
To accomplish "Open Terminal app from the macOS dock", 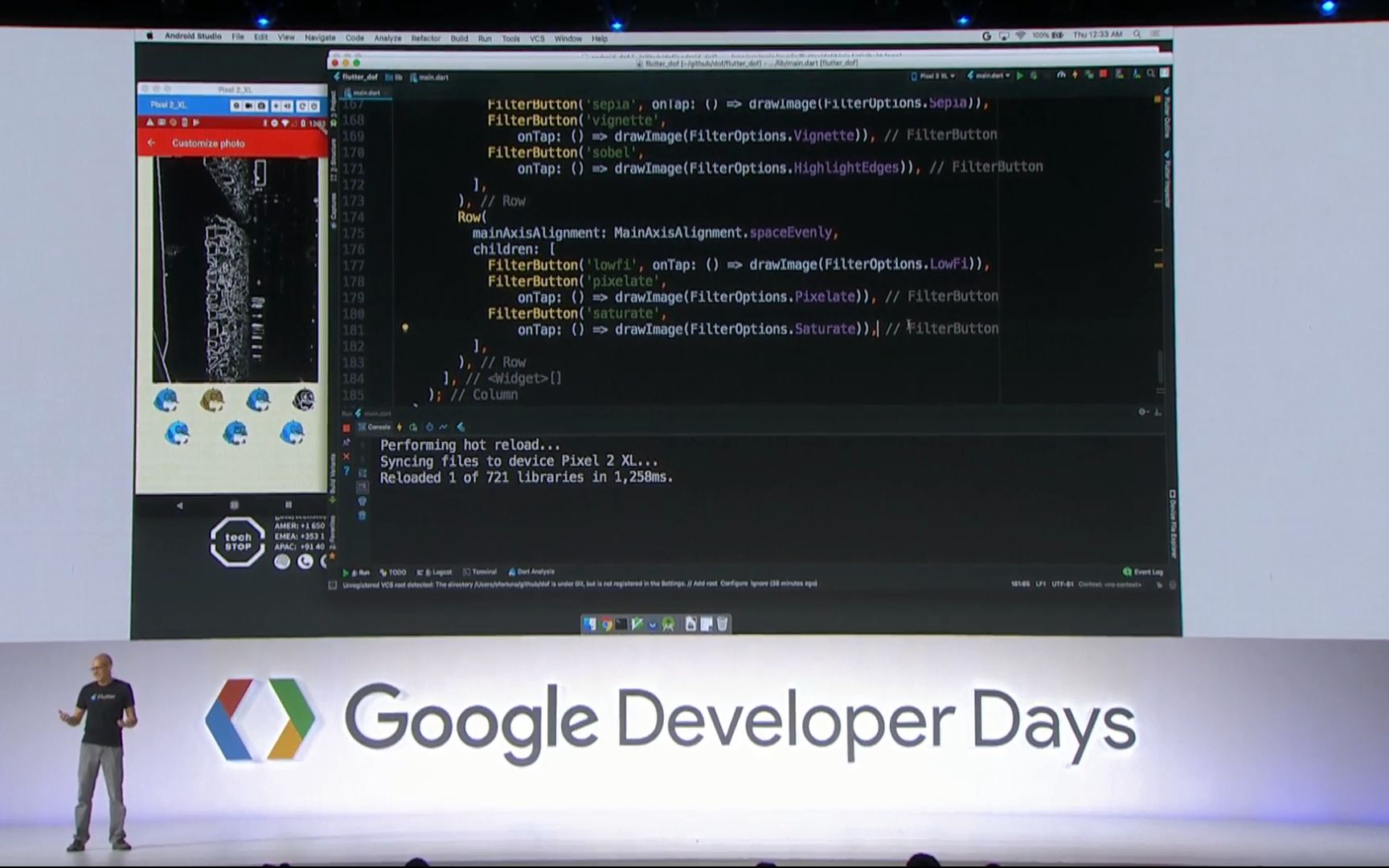I will [x=621, y=624].
